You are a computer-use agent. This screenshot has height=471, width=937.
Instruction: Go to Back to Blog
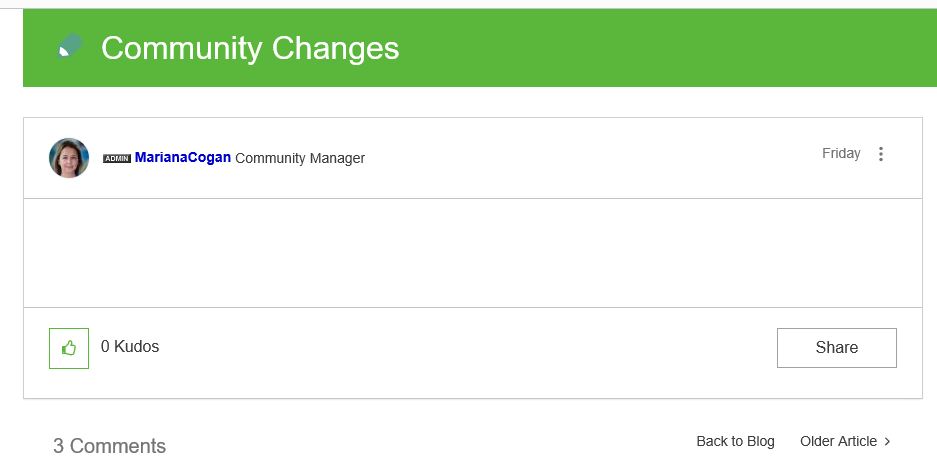[x=735, y=441]
